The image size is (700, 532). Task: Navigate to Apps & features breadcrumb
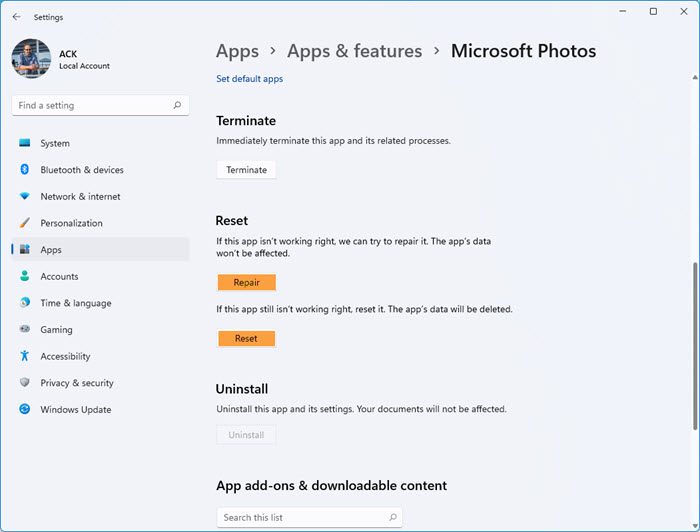pos(354,51)
